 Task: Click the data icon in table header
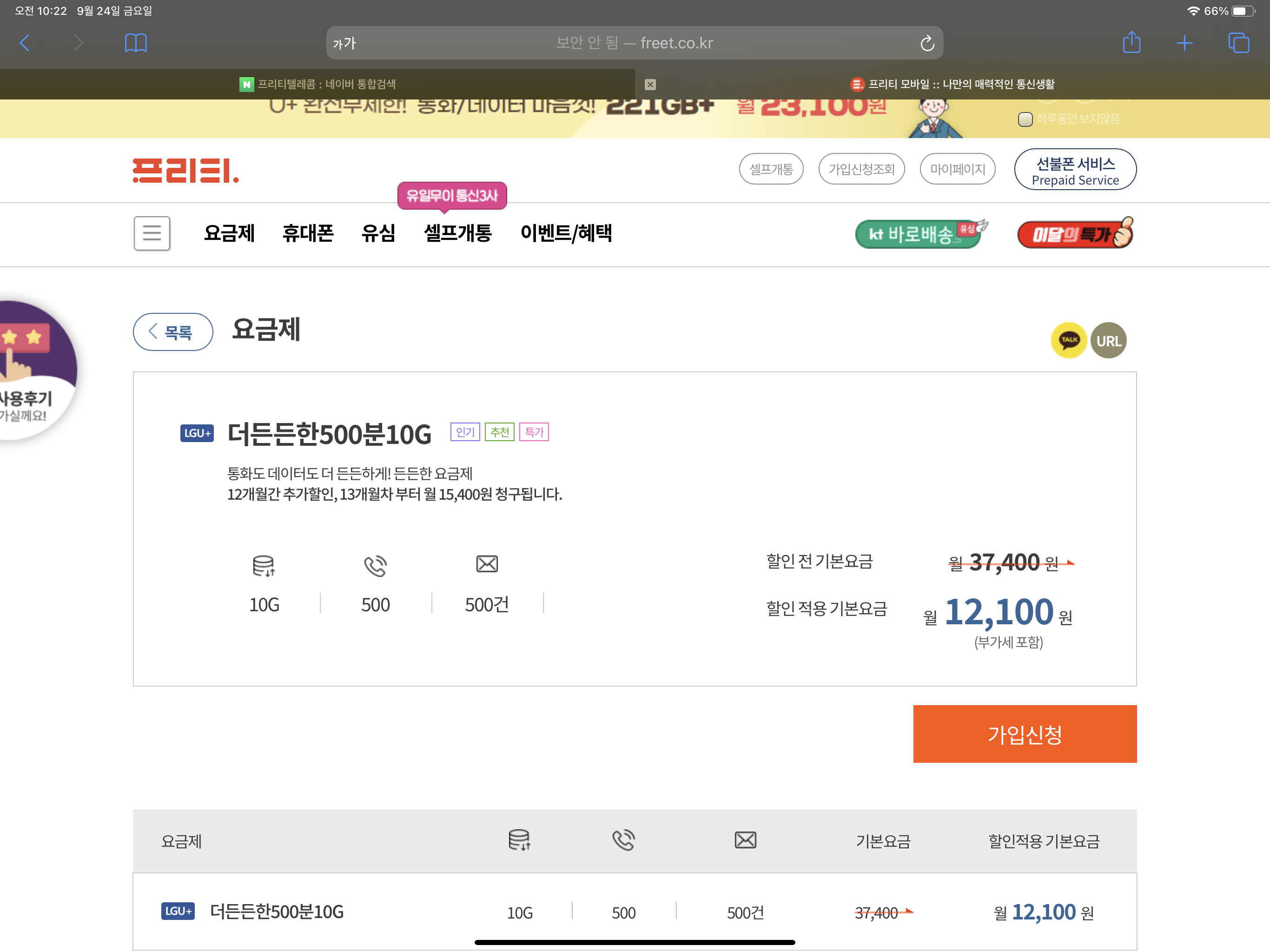tap(519, 840)
